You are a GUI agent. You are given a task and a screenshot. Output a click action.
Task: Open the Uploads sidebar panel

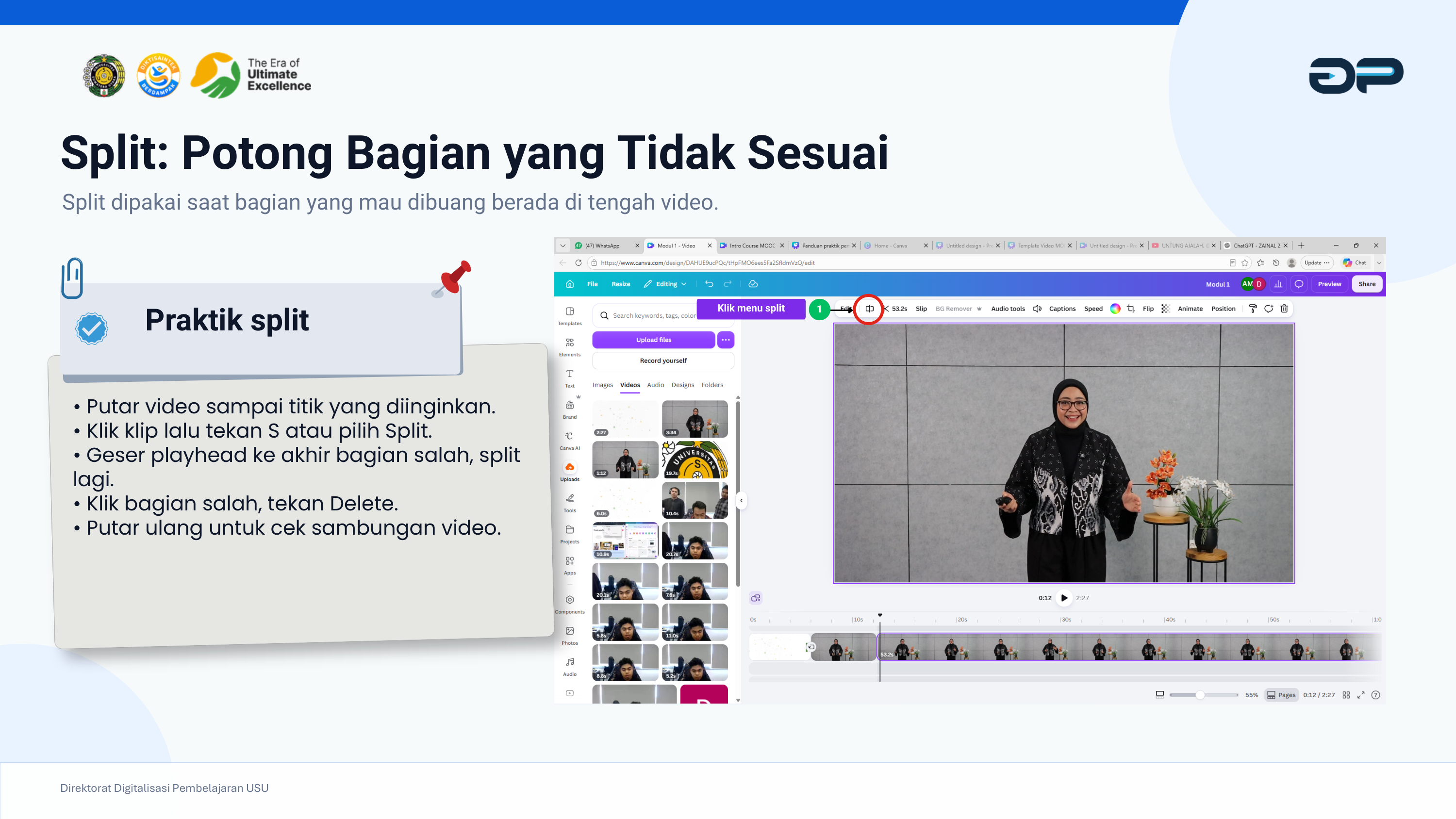[x=570, y=472]
